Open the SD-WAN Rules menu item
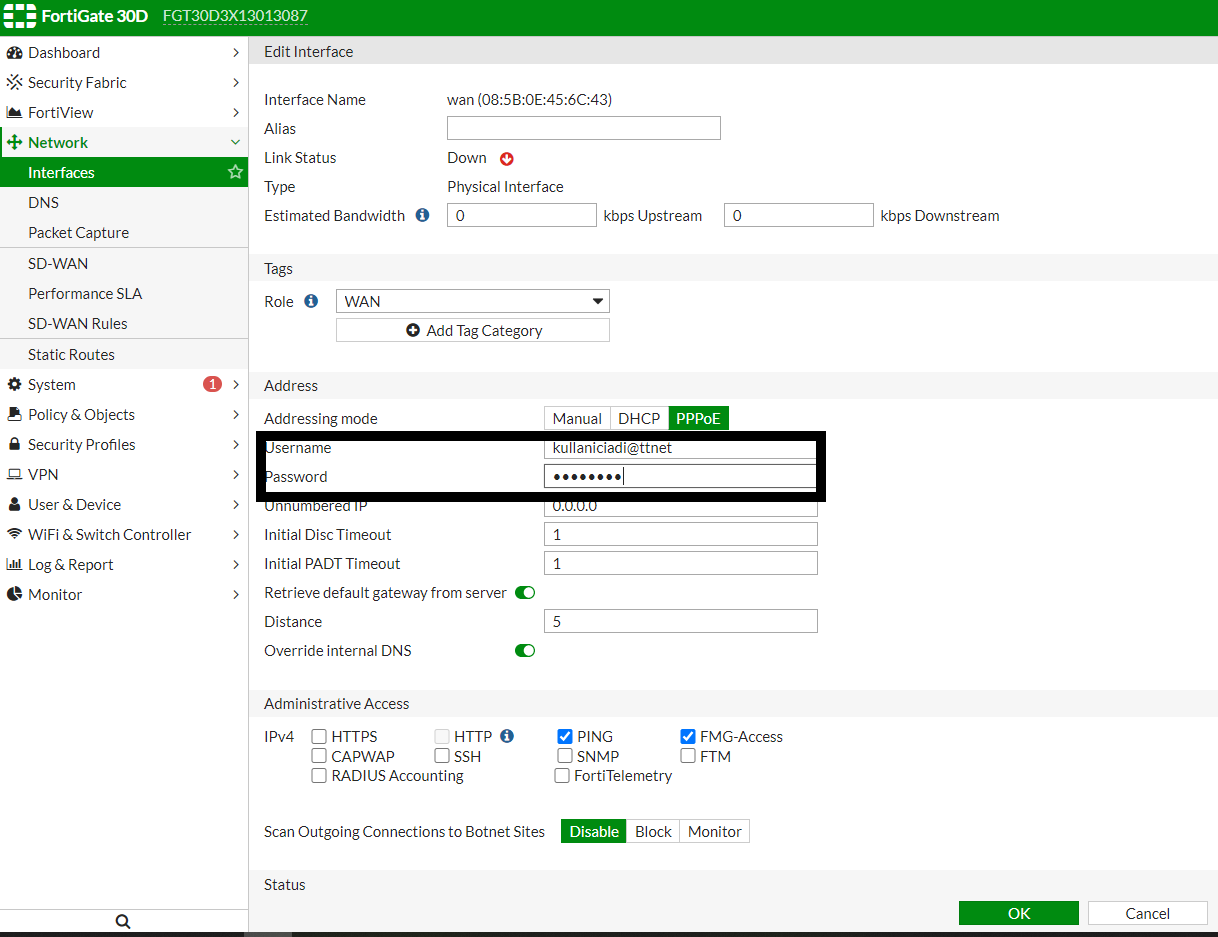Viewport: 1218px width, 937px height. pos(124,324)
